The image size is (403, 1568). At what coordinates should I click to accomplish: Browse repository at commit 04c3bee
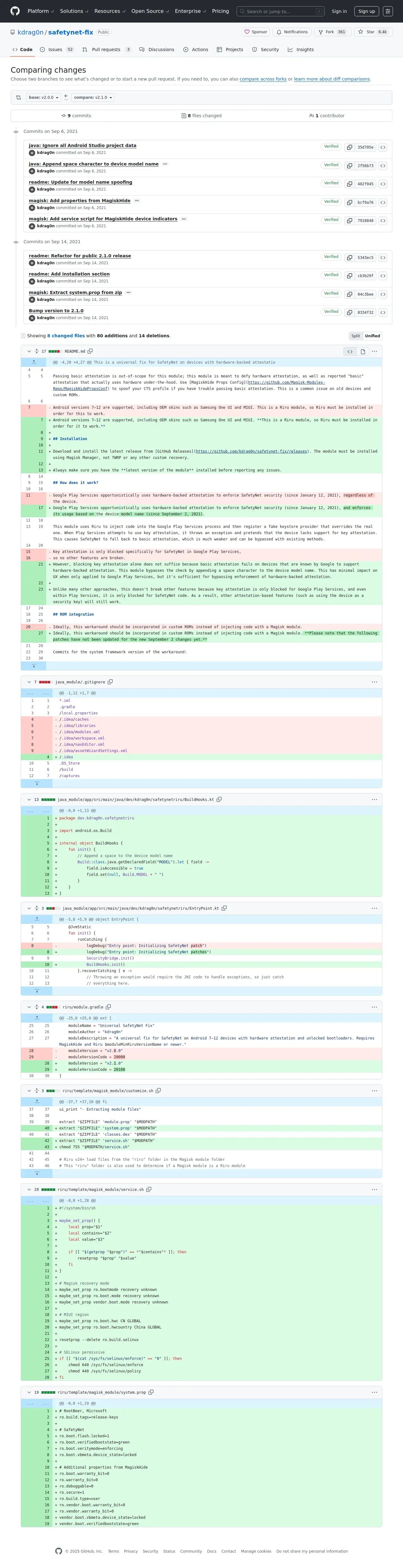pos(383,294)
